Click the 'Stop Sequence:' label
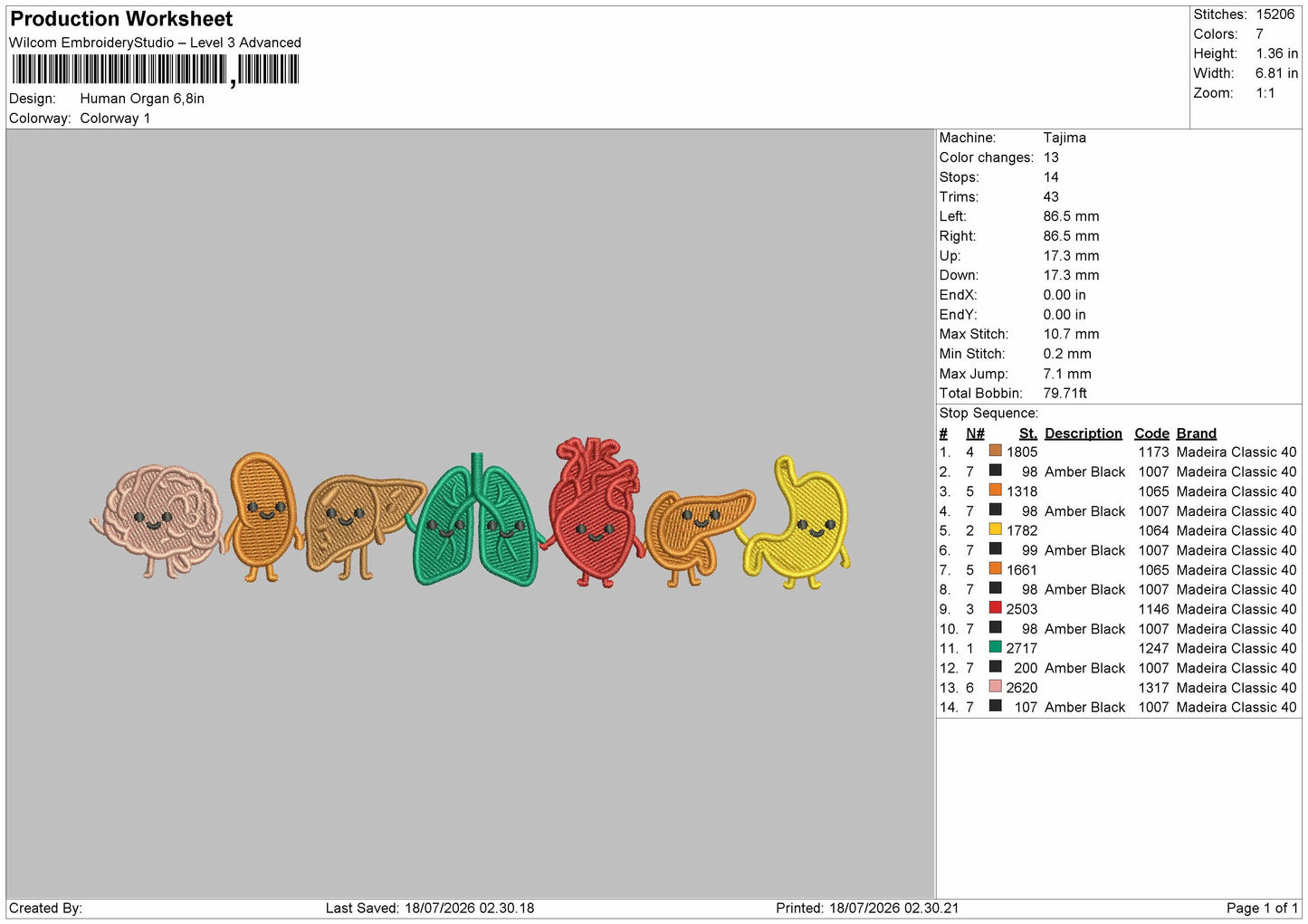This screenshot has width=1308, height=924. (988, 413)
